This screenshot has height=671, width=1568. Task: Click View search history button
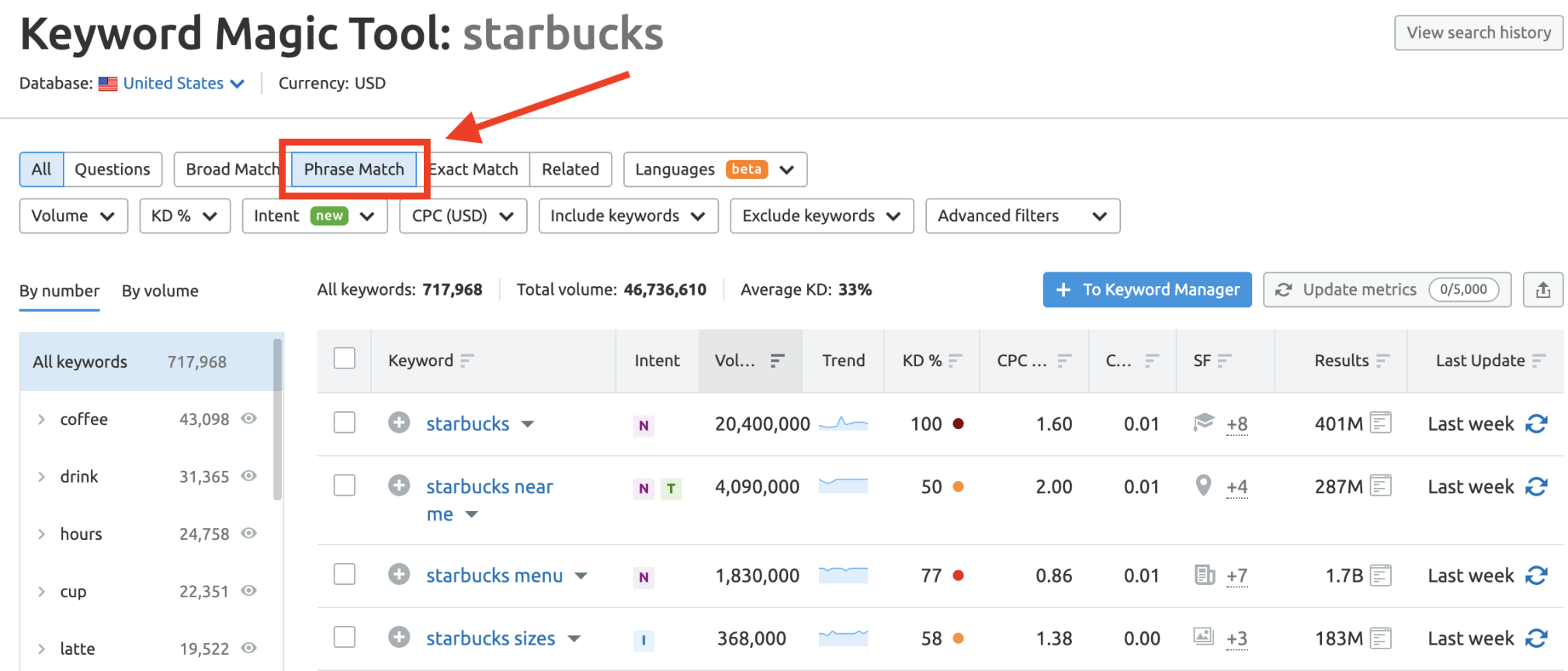(x=1479, y=33)
